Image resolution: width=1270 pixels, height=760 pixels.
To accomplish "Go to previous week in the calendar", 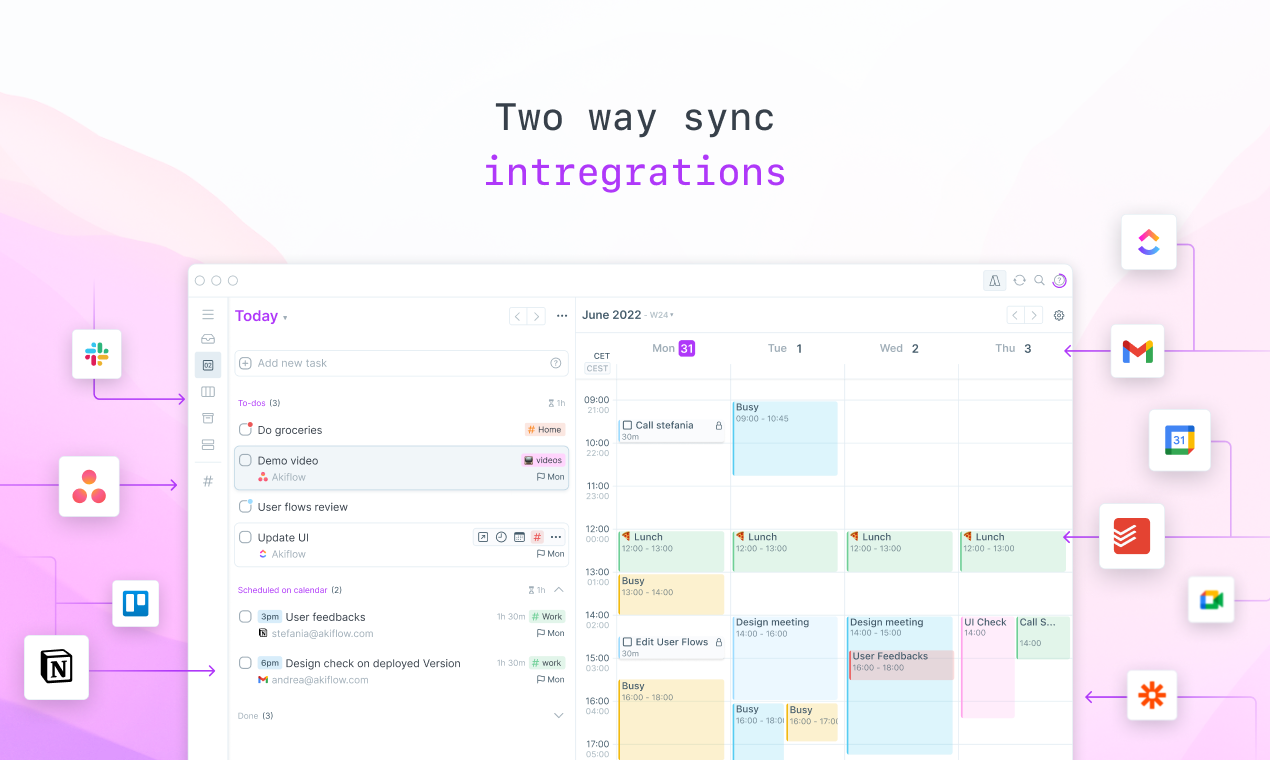I will (x=1015, y=315).
